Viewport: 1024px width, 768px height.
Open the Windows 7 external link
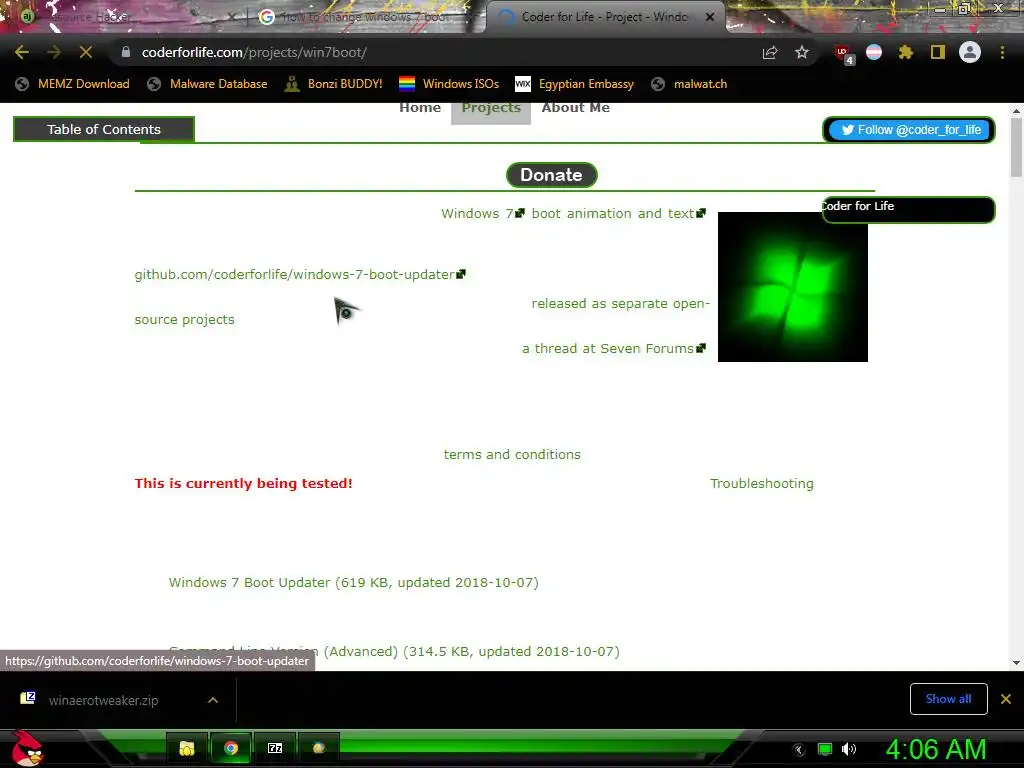pos(482,214)
